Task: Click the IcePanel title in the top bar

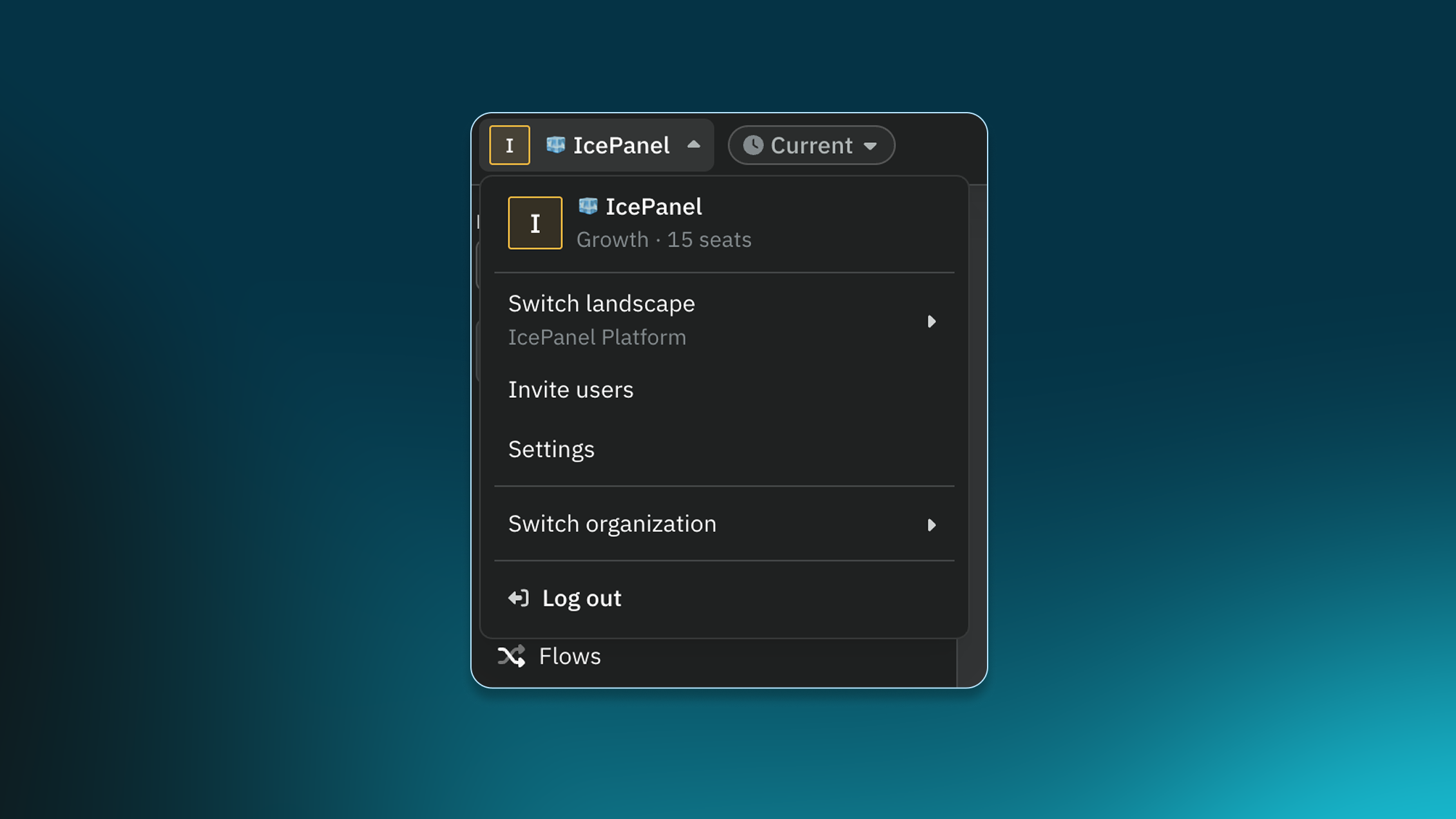Action: [x=621, y=146]
